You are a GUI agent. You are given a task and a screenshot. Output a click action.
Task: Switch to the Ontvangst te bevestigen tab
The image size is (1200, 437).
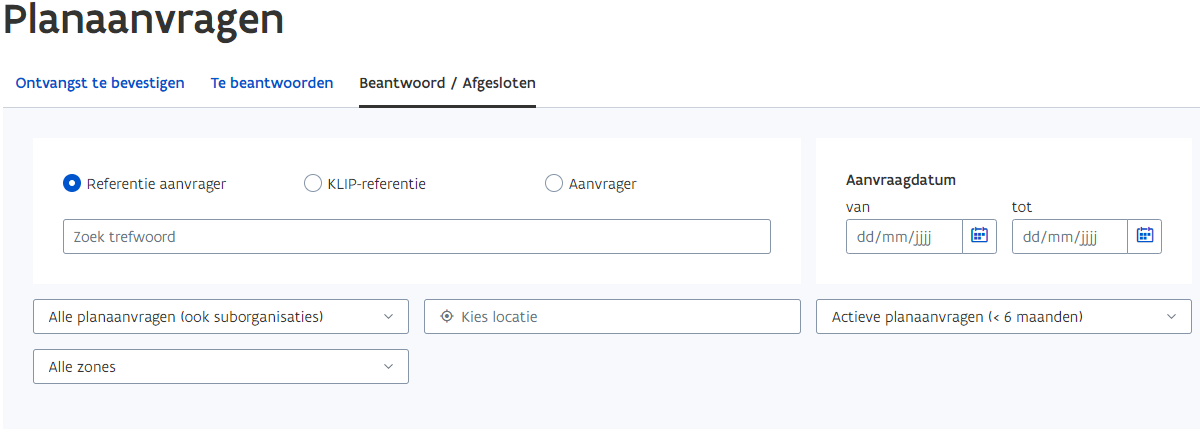click(x=100, y=83)
